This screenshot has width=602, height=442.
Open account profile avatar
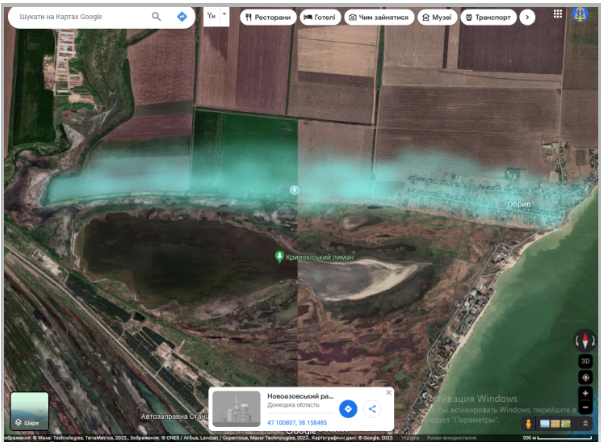pos(579,16)
